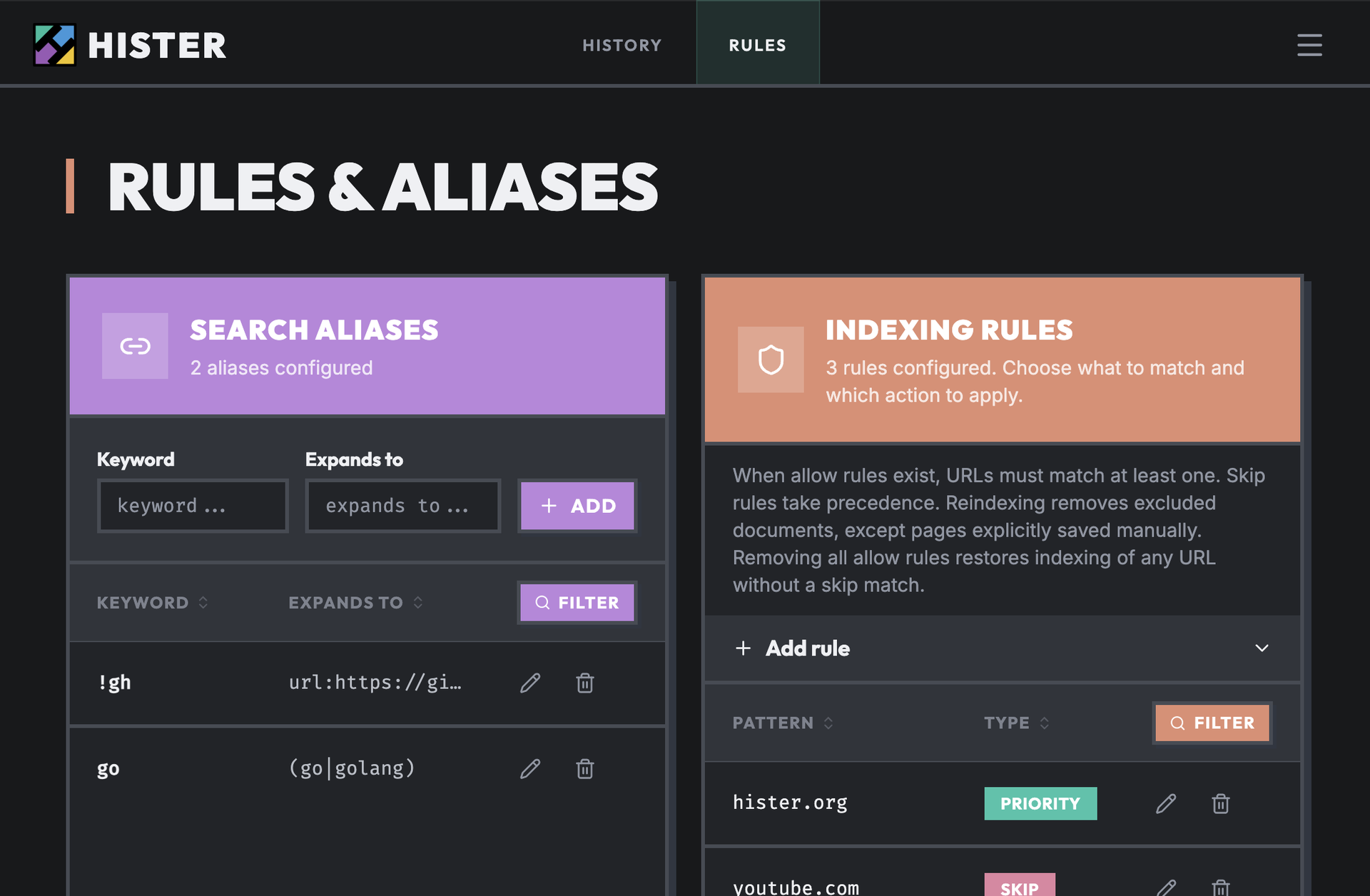Open the indexing rules Filter button
Viewport: 1370px width, 896px height.
[1212, 723]
